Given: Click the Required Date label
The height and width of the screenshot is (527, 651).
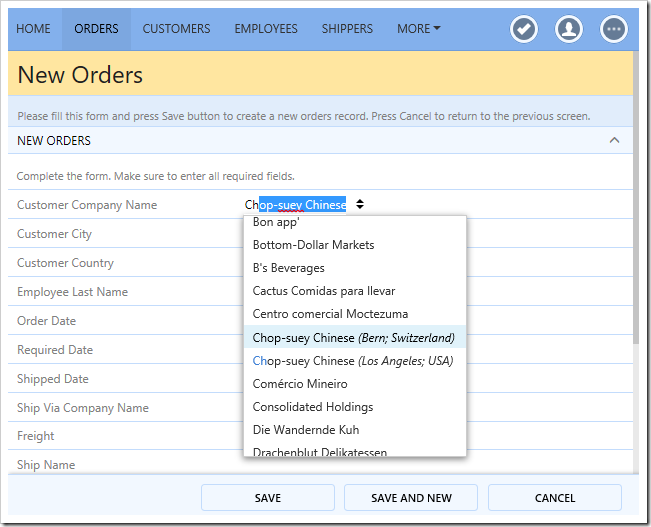Looking at the screenshot, I should point(55,350).
